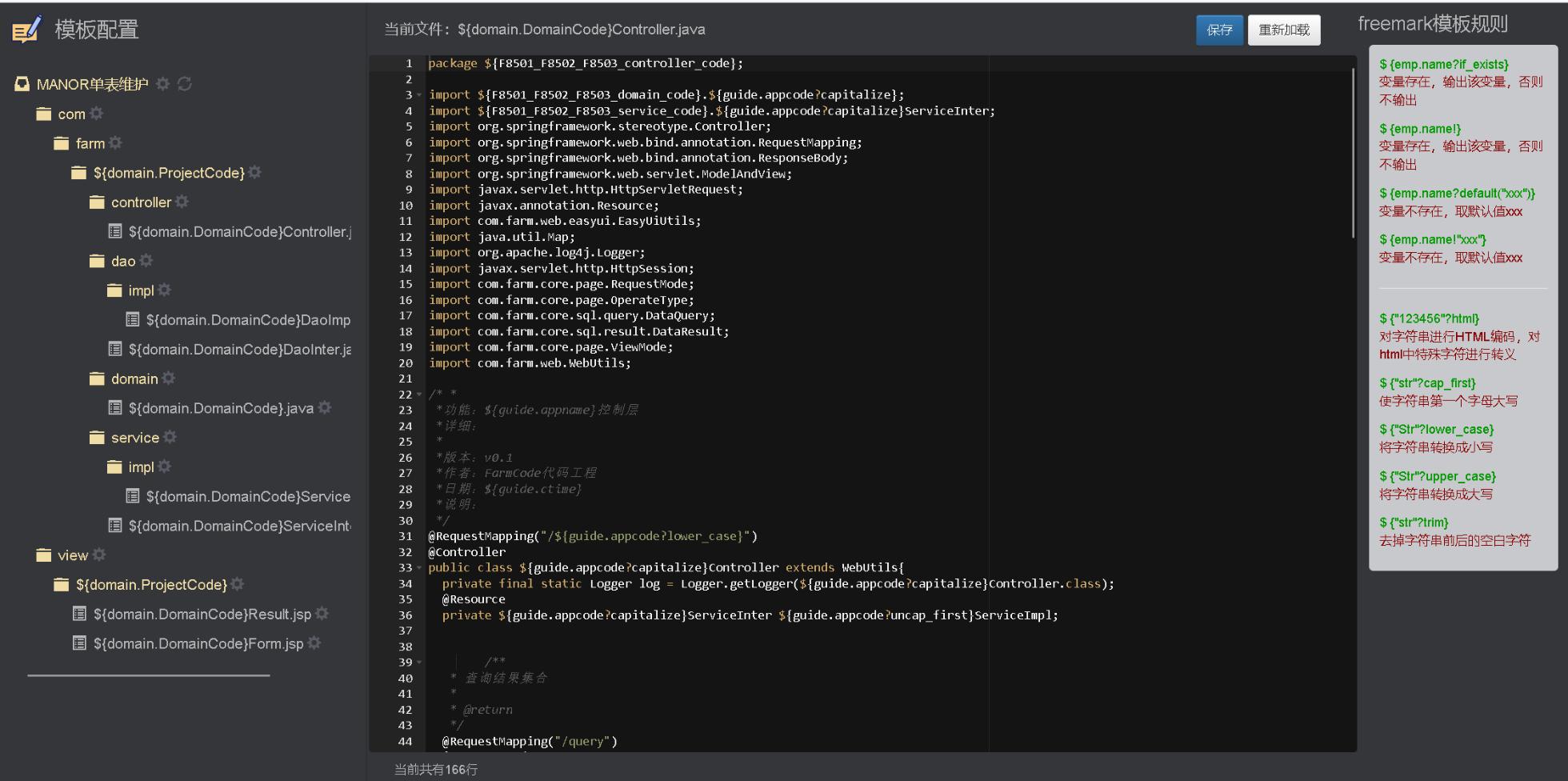Place cursor on package declaration line 1
The image size is (1568, 781).
click(x=586, y=63)
